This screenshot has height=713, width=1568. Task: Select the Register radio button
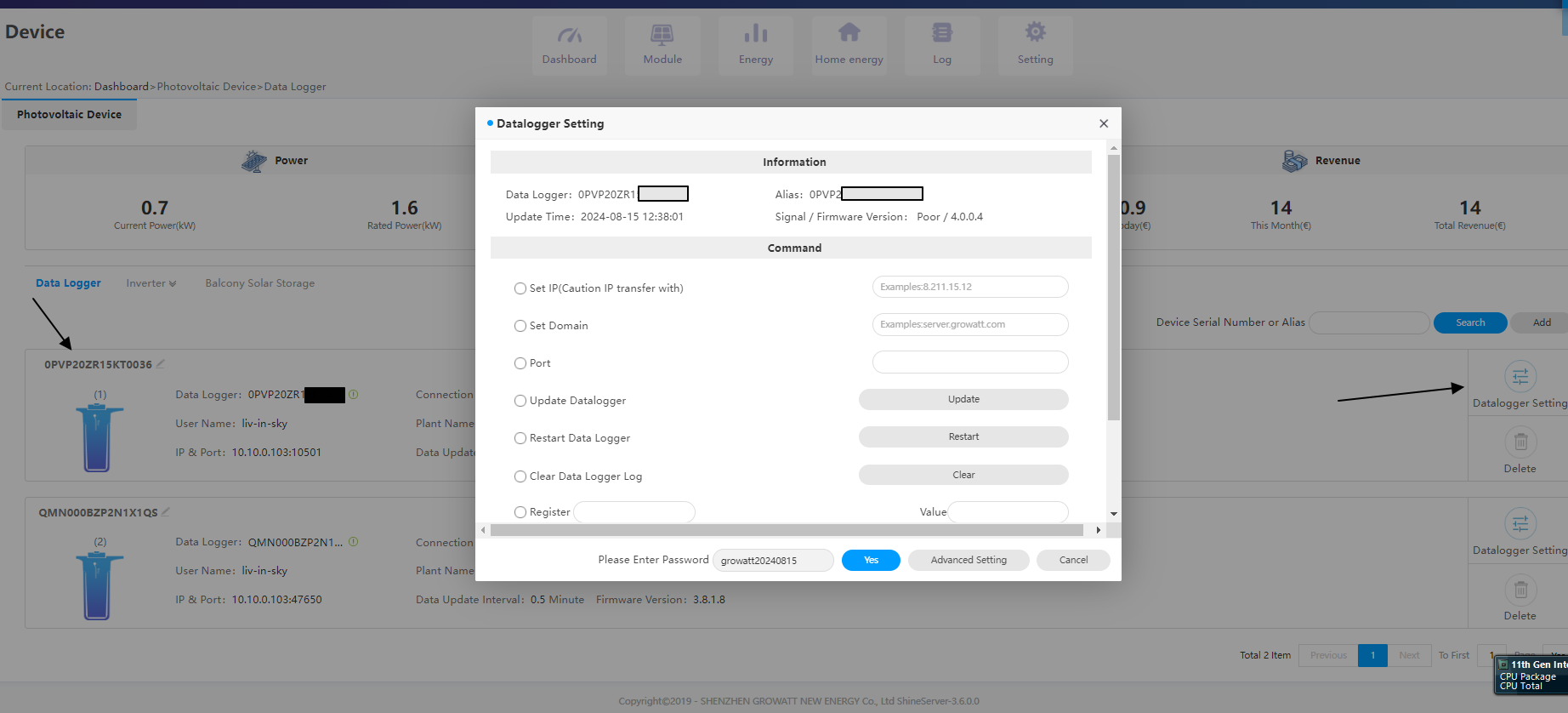click(520, 512)
